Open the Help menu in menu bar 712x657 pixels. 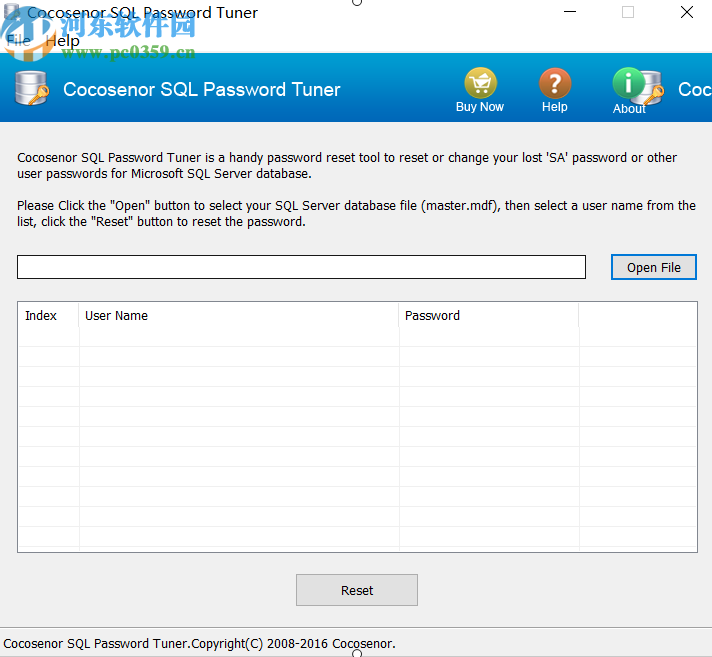point(63,41)
